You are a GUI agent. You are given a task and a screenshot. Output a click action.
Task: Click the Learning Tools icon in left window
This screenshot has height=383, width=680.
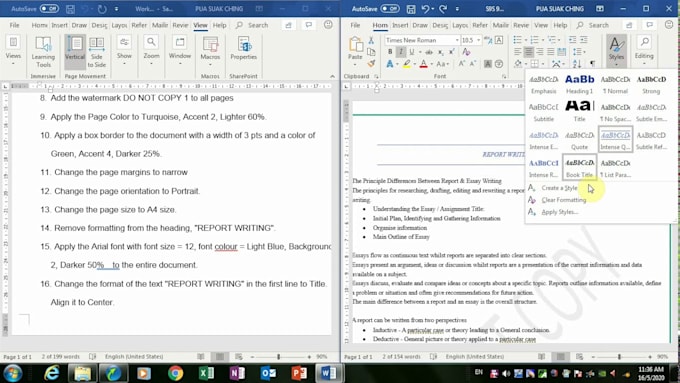pos(43,52)
